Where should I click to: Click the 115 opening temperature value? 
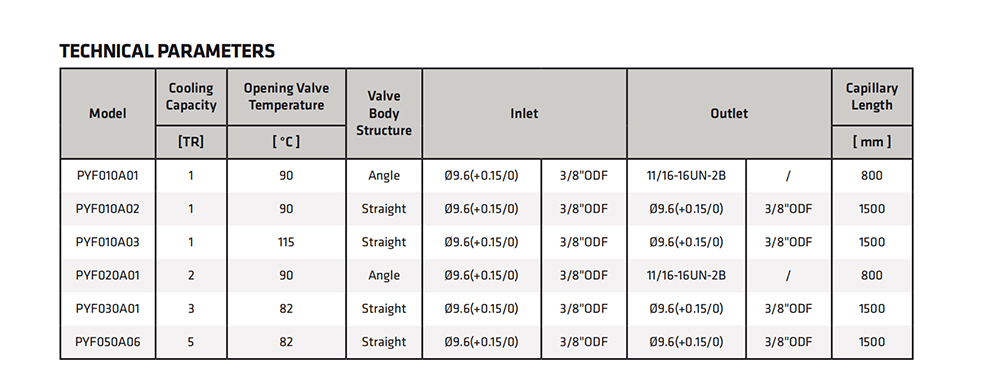click(286, 242)
